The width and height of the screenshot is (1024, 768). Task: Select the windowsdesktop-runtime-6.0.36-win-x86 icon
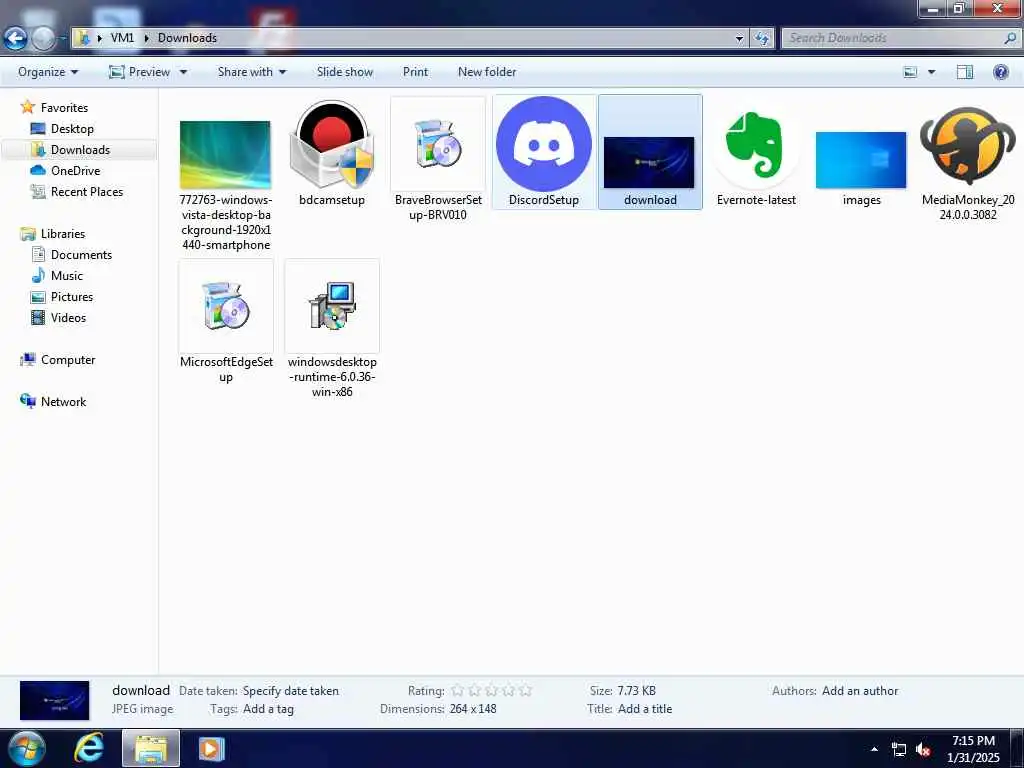coord(332,306)
